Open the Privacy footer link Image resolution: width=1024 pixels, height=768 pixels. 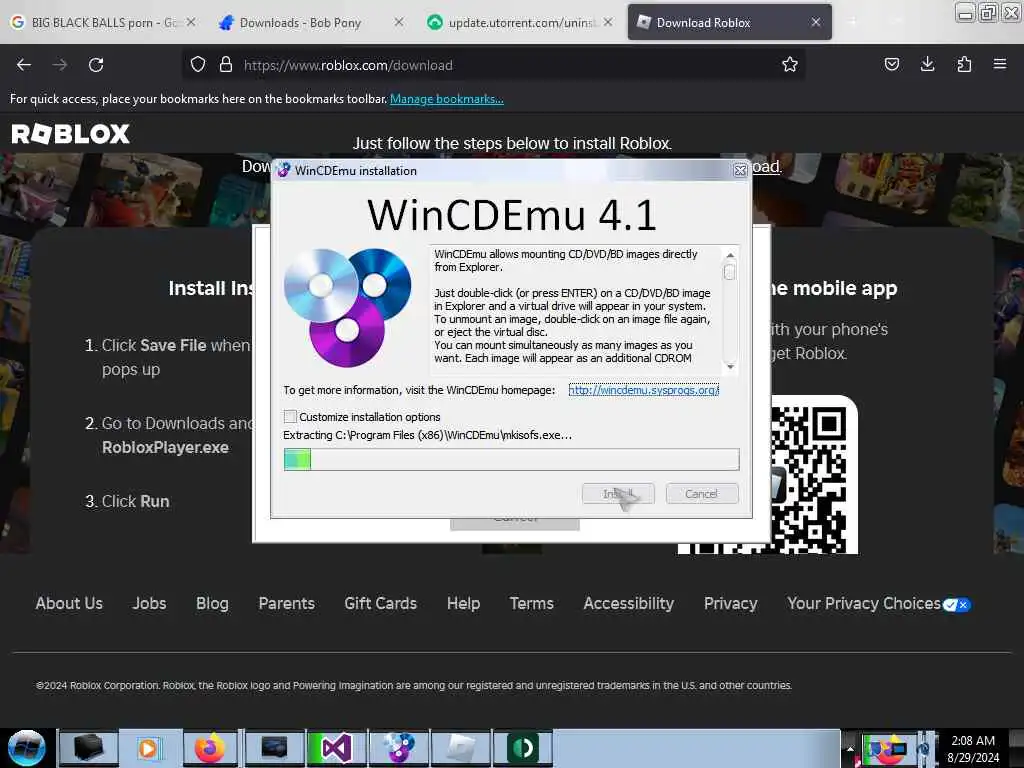pyautogui.click(x=730, y=603)
